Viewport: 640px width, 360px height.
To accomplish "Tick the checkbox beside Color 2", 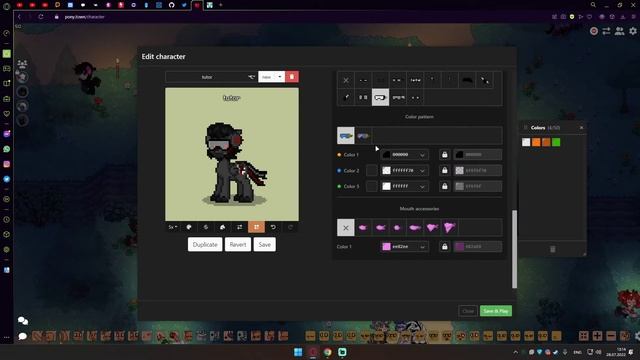I will coord(371,171).
